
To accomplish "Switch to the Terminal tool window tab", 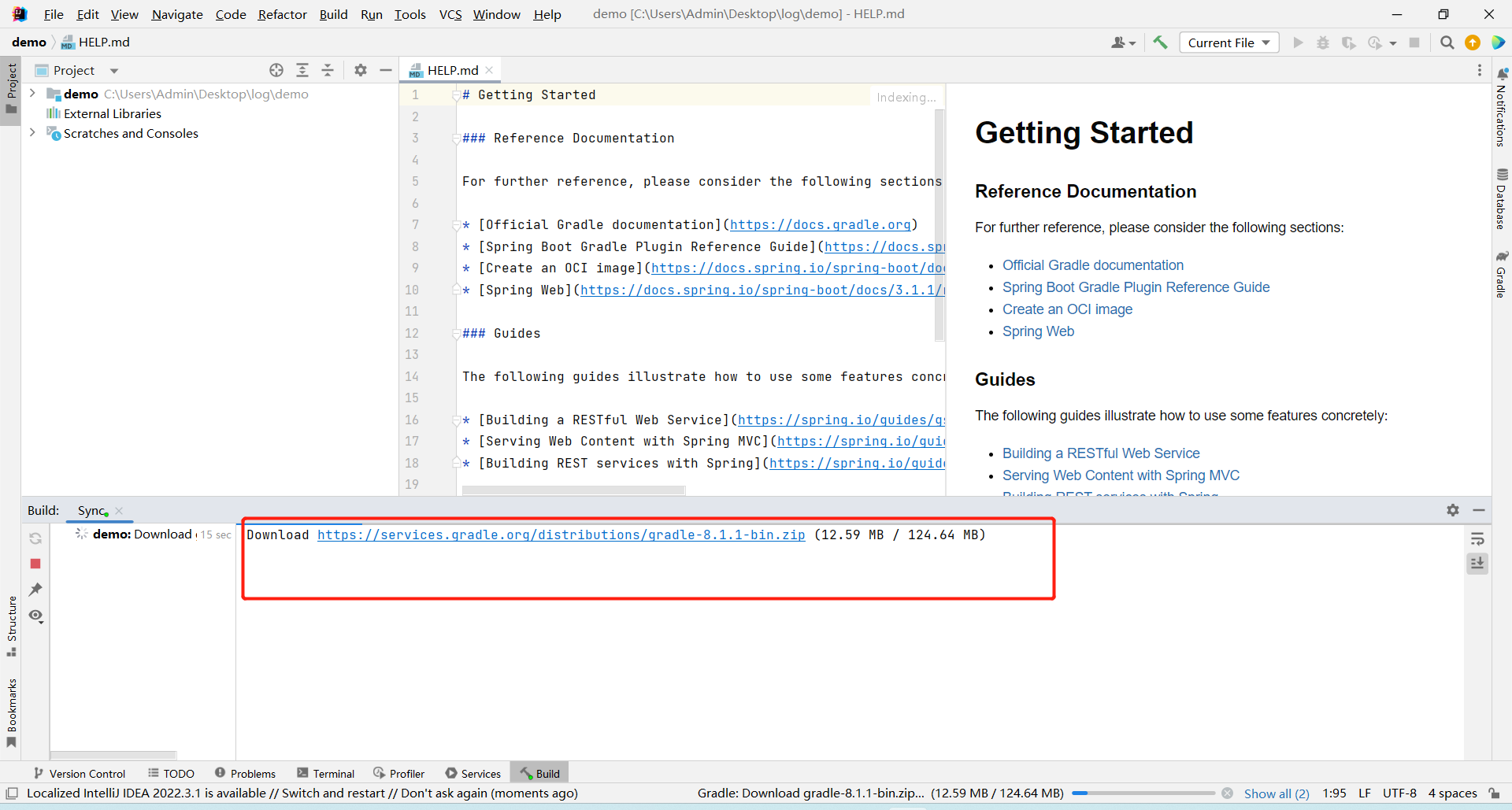I will [326, 774].
